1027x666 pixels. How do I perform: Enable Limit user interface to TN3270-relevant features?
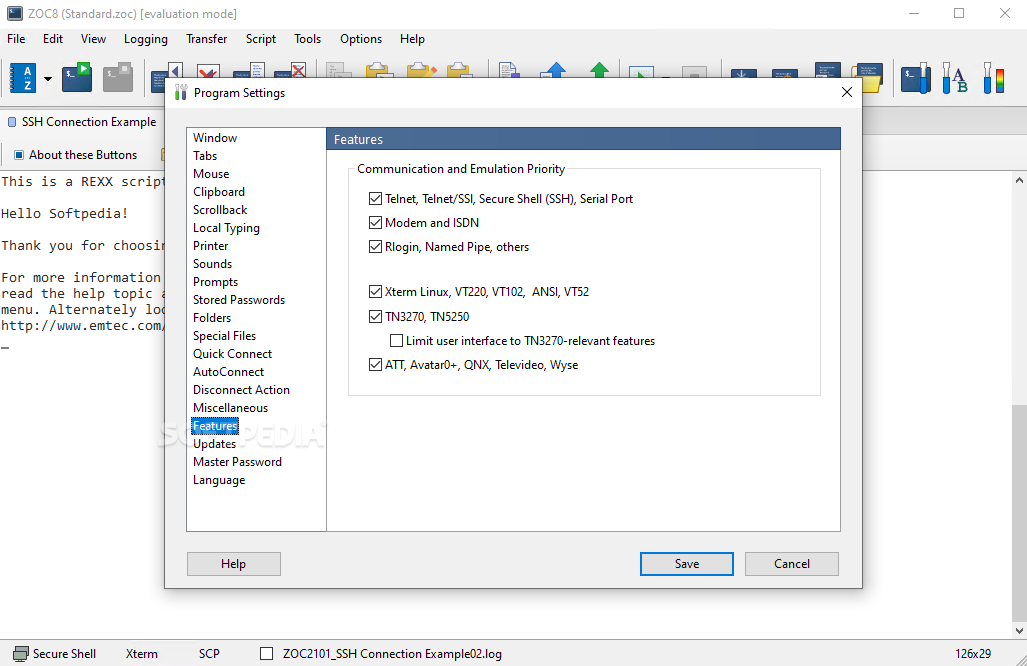(396, 341)
